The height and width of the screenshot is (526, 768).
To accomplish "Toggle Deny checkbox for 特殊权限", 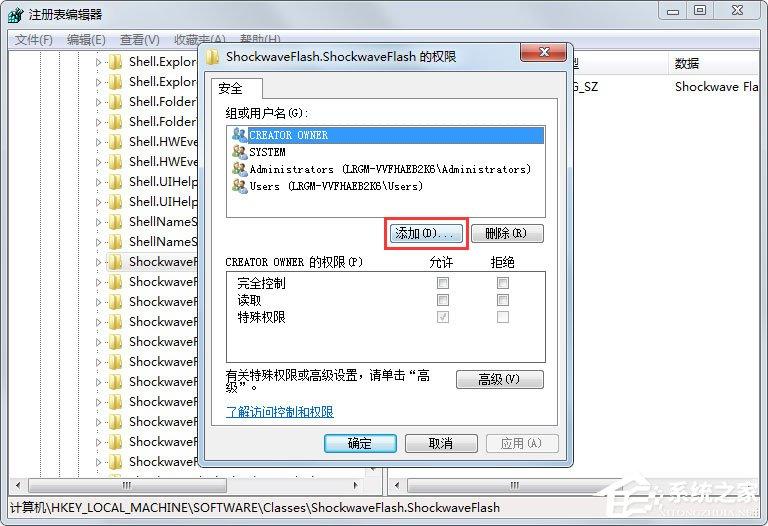I will pyautogui.click(x=503, y=317).
